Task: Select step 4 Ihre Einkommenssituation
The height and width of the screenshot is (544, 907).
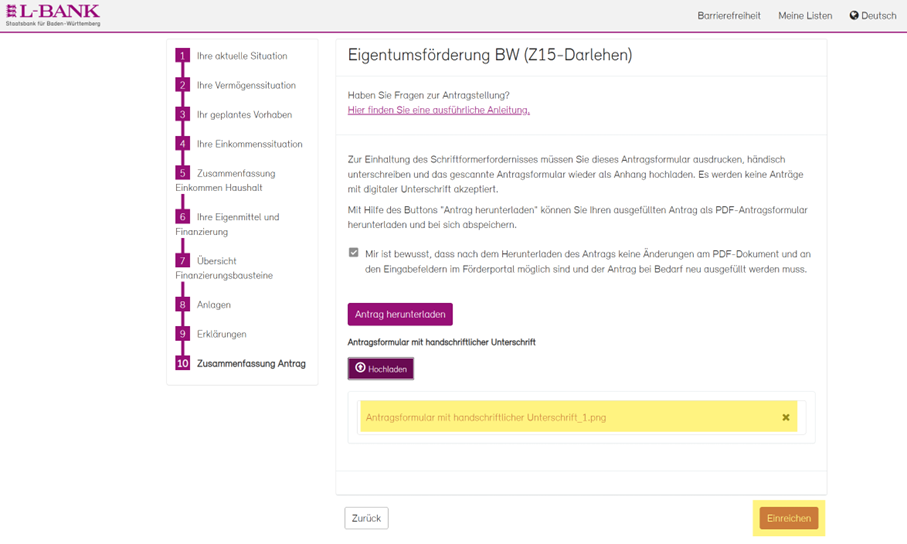Action: (249, 144)
